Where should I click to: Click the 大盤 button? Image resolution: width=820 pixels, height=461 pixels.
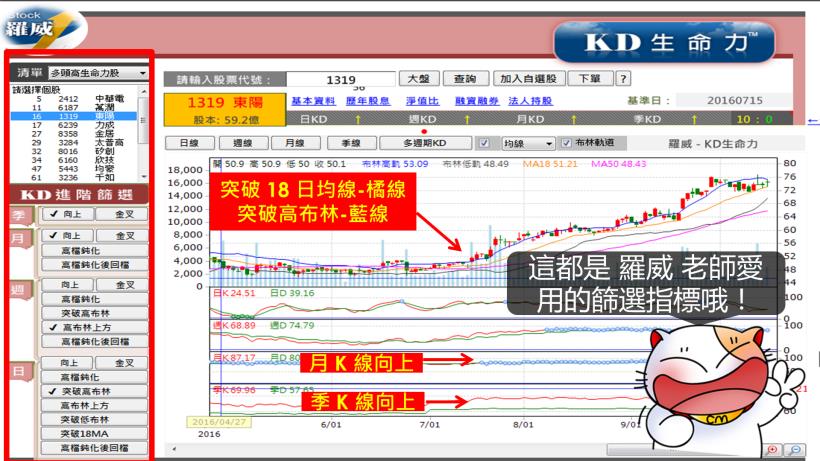419,78
